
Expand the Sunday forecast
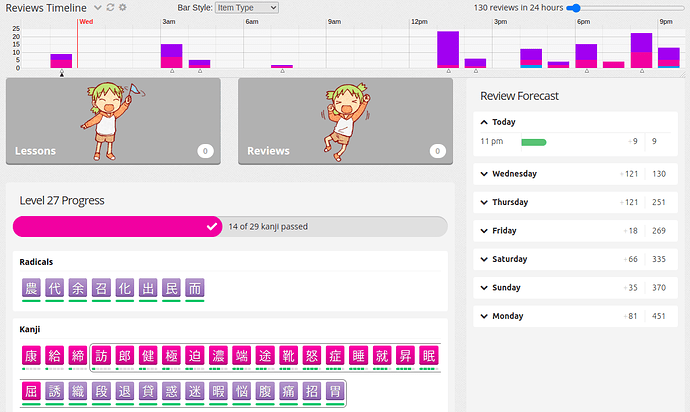575,287
